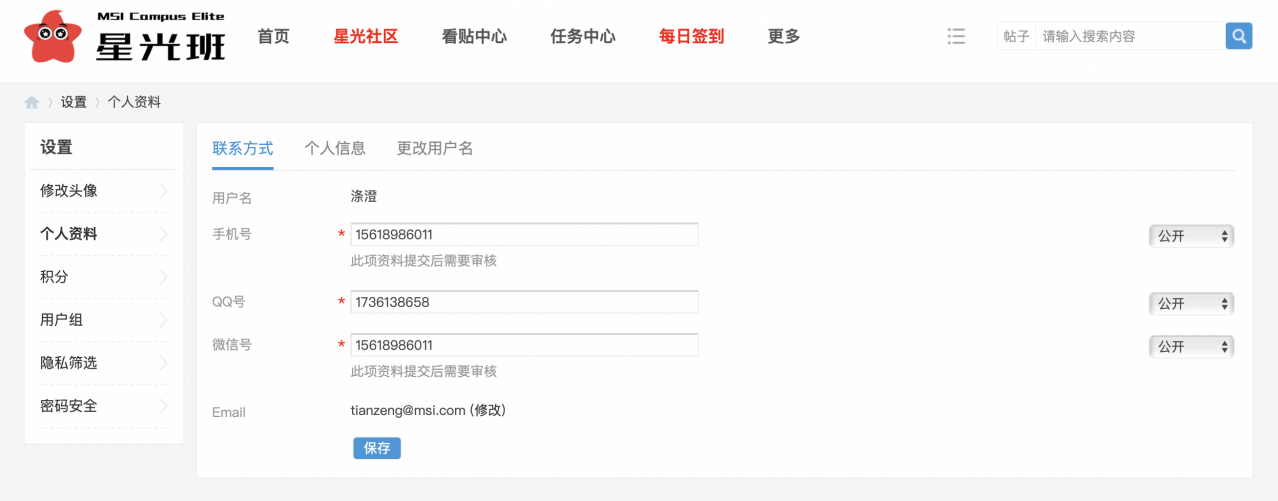This screenshot has height=501, width=1278.
Task: Focus the search content input box
Action: click(1128, 36)
